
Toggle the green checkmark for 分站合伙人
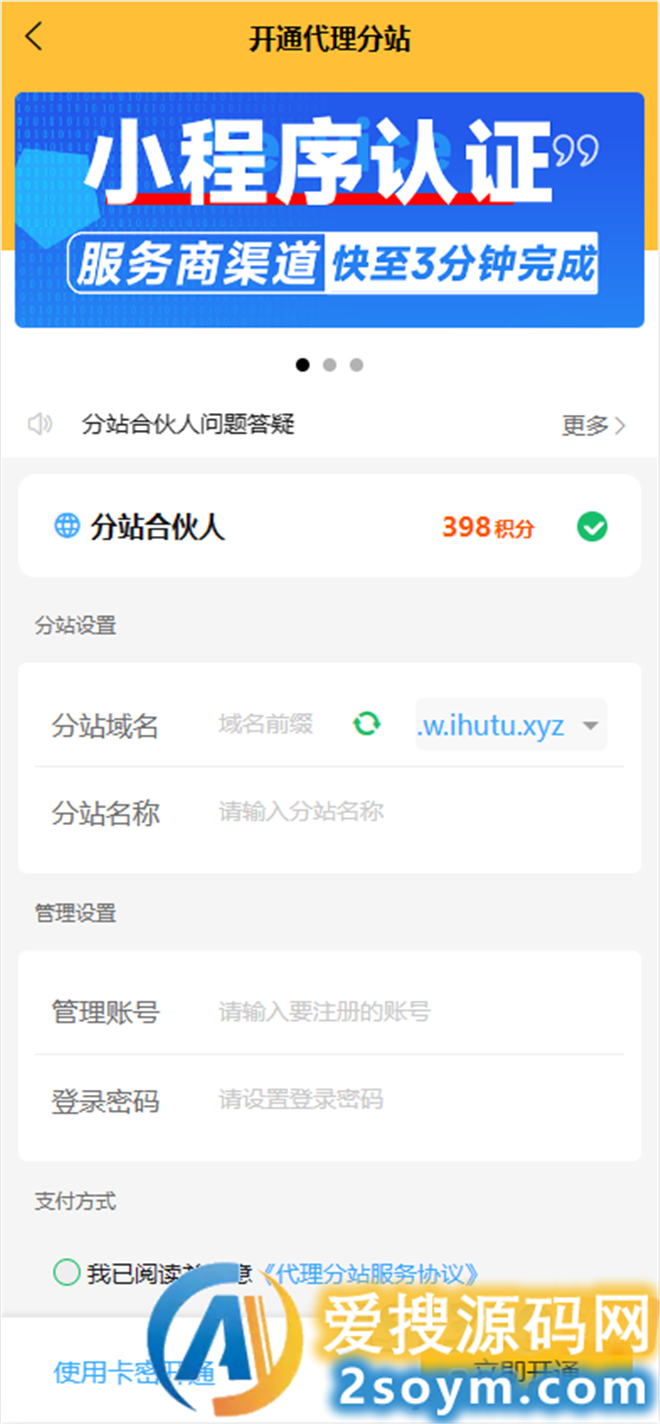(592, 527)
